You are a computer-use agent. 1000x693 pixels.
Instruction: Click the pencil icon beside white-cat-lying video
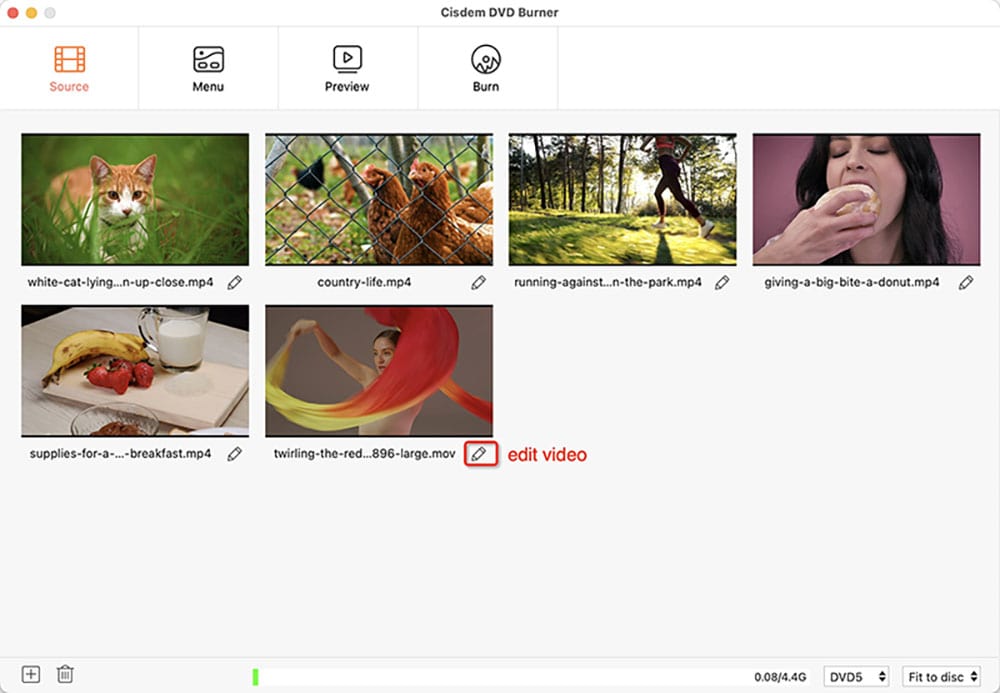pyautogui.click(x=235, y=283)
